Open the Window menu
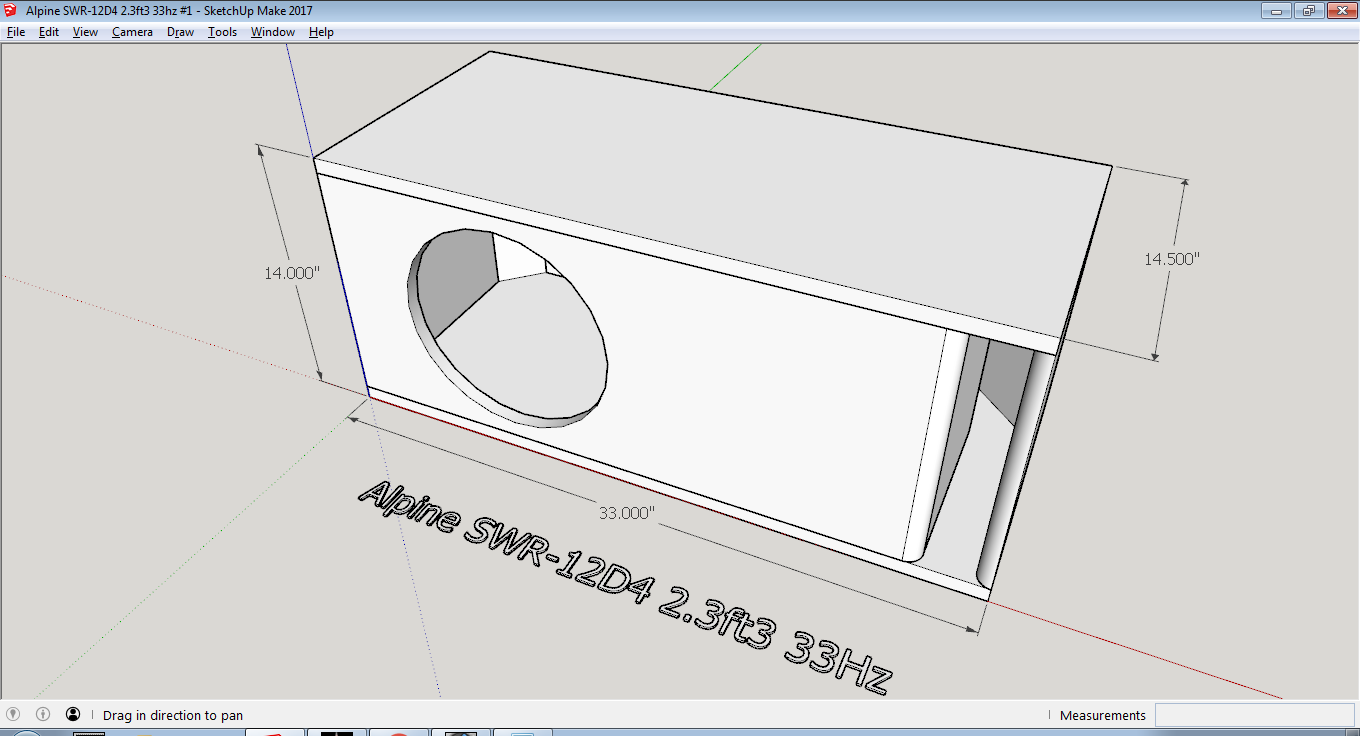Viewport: 1360px width, 736px height. tap(272, 32)
